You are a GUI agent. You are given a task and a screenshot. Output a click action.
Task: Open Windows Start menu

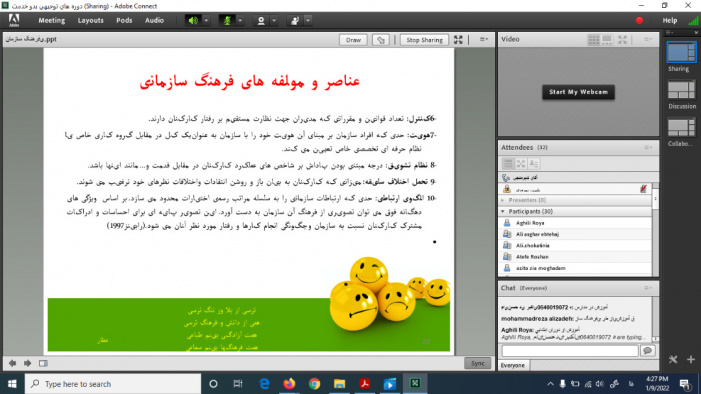tap(12, 384)
